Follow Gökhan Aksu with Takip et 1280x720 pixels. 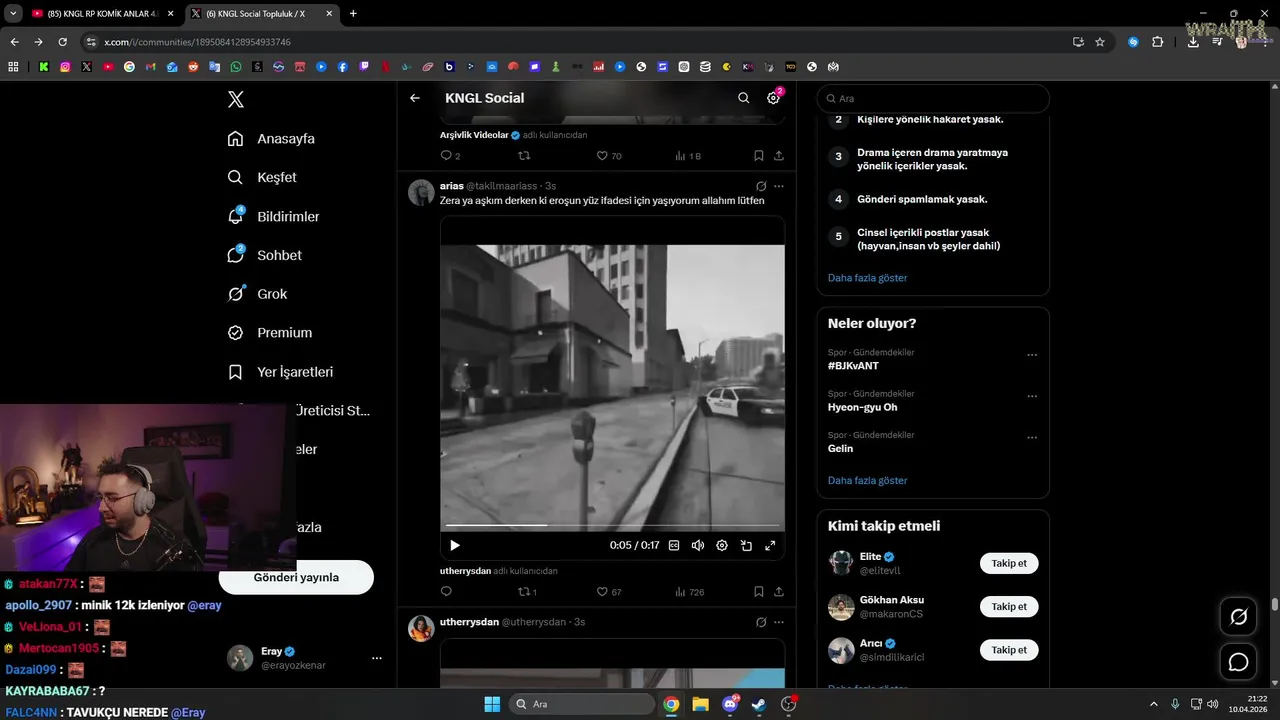[1009, 606]
